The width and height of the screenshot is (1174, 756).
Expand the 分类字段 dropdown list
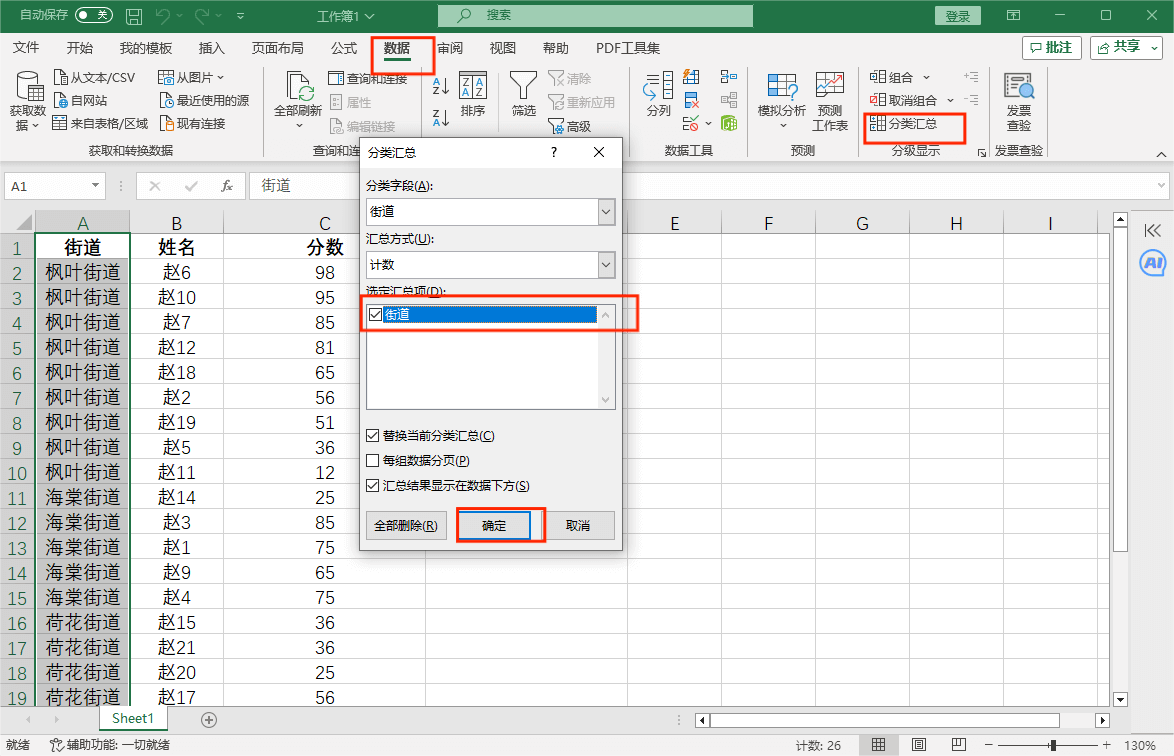(605, 212)
